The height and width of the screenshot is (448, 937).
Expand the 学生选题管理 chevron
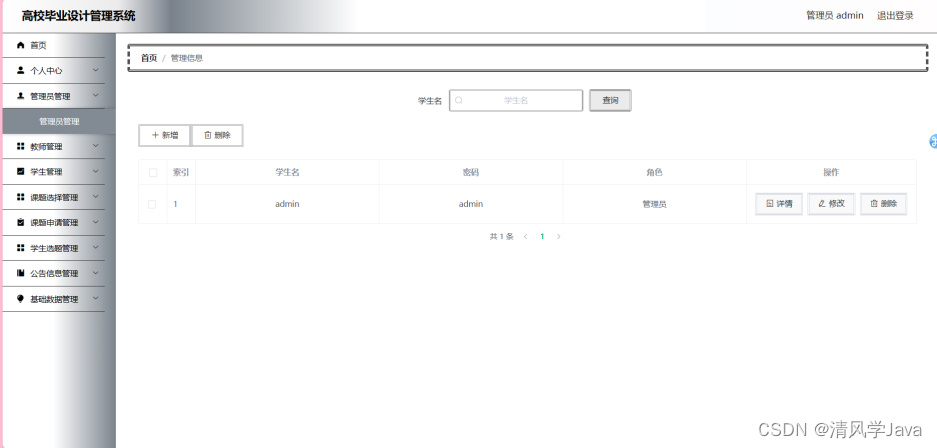[x=96, y=248]
